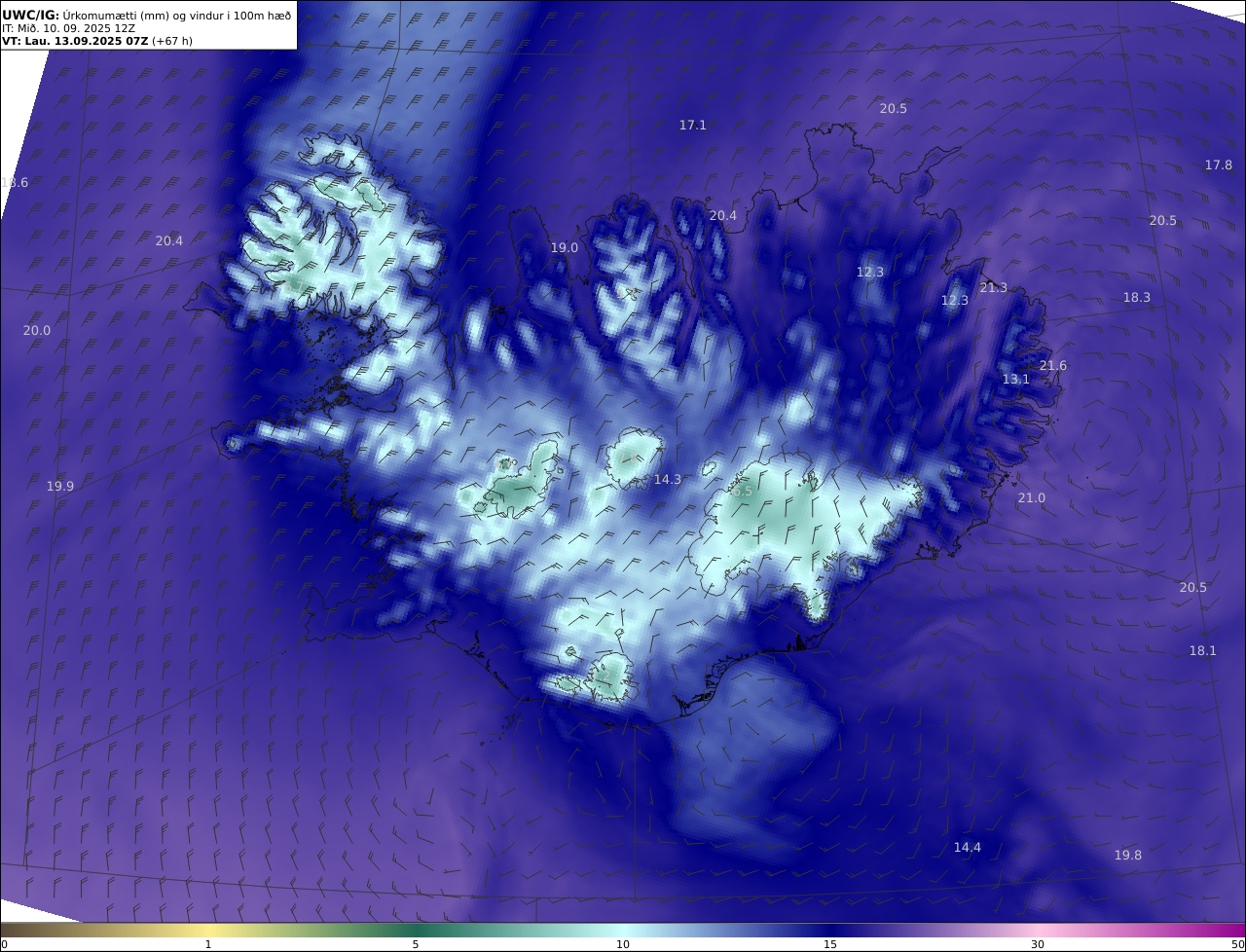Click the initial time 'IT: Mið. 10. 09. 2025 12Z'

(66, 28)
